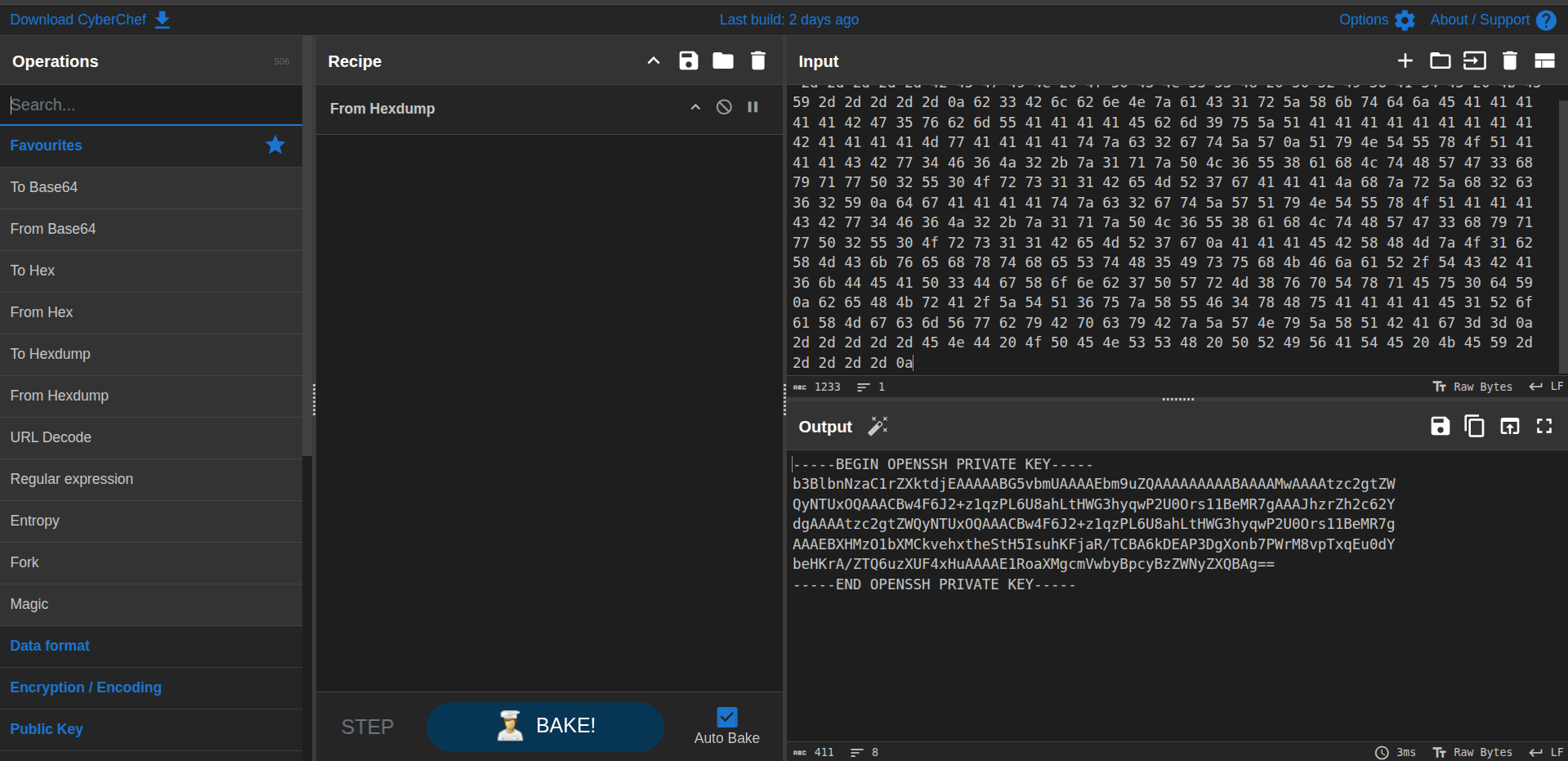The image size is (1568, 761).
Task: Click the Download CyberChef link
Action: point(90,20)
